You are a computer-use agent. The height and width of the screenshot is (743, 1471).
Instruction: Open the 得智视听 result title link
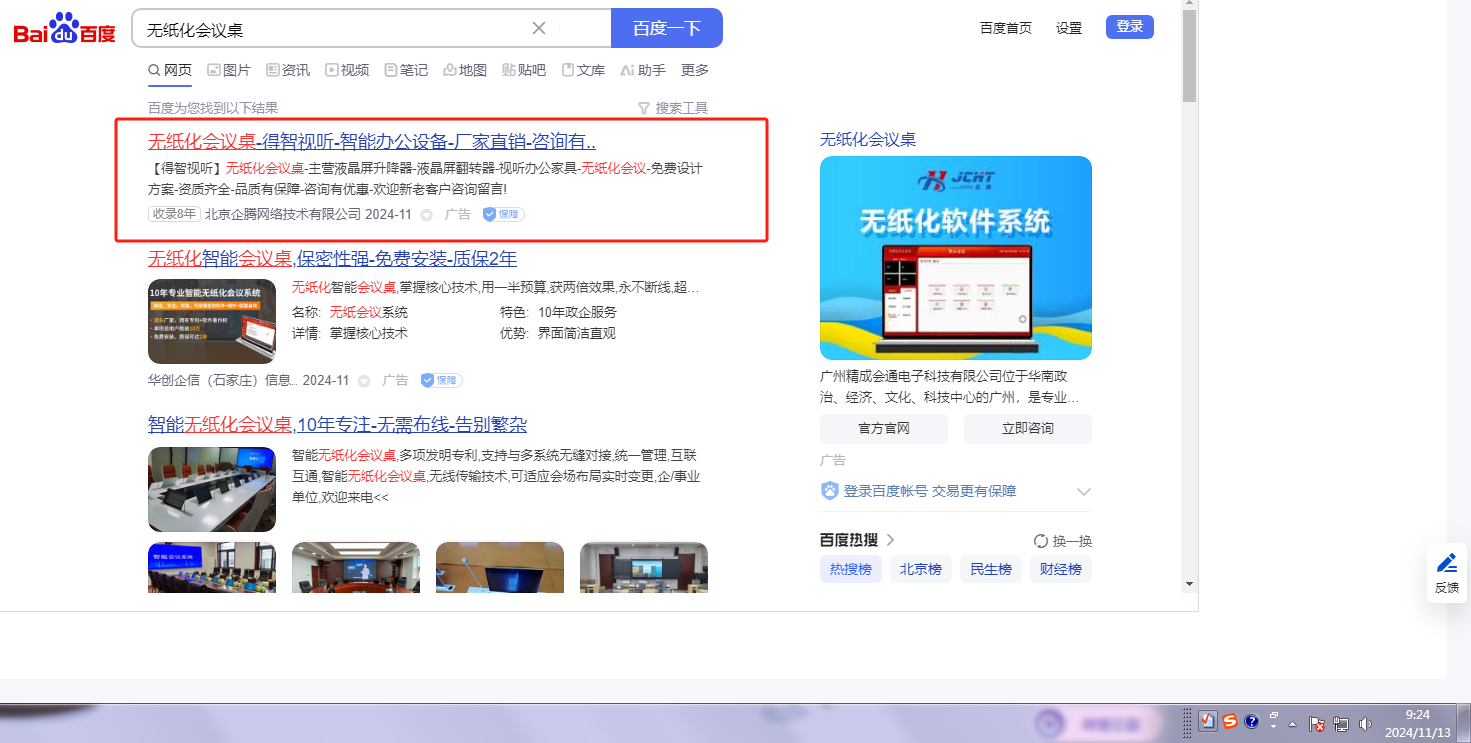point(372,141)
